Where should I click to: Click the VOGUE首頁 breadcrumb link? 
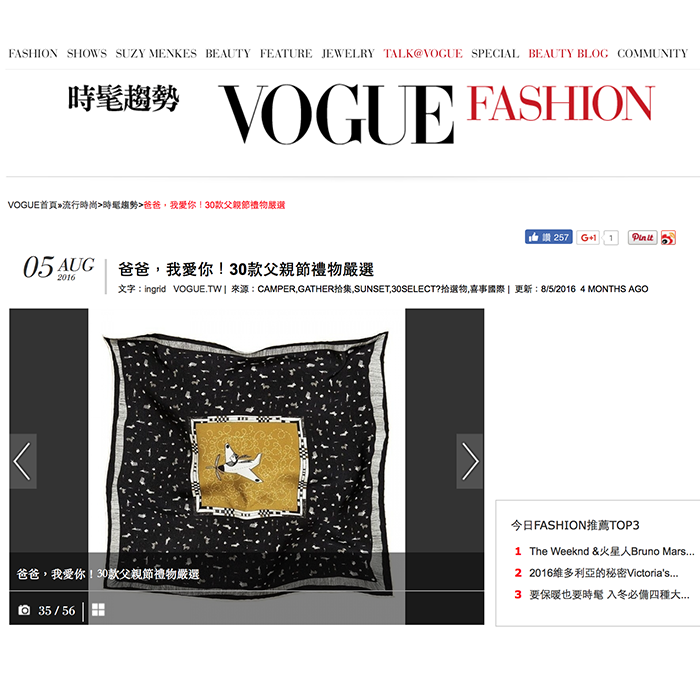pyautogui.click(x=32, y=205)
